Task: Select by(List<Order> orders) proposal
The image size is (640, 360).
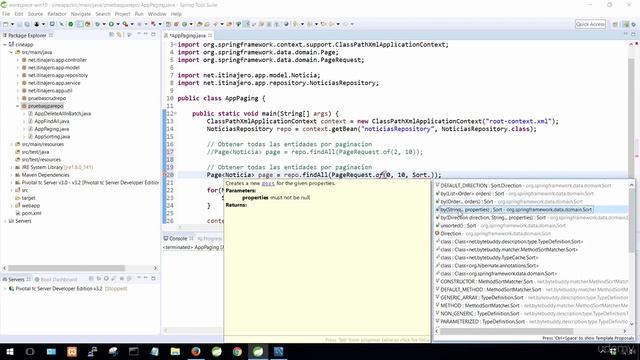Action: (x=517, y=193)
